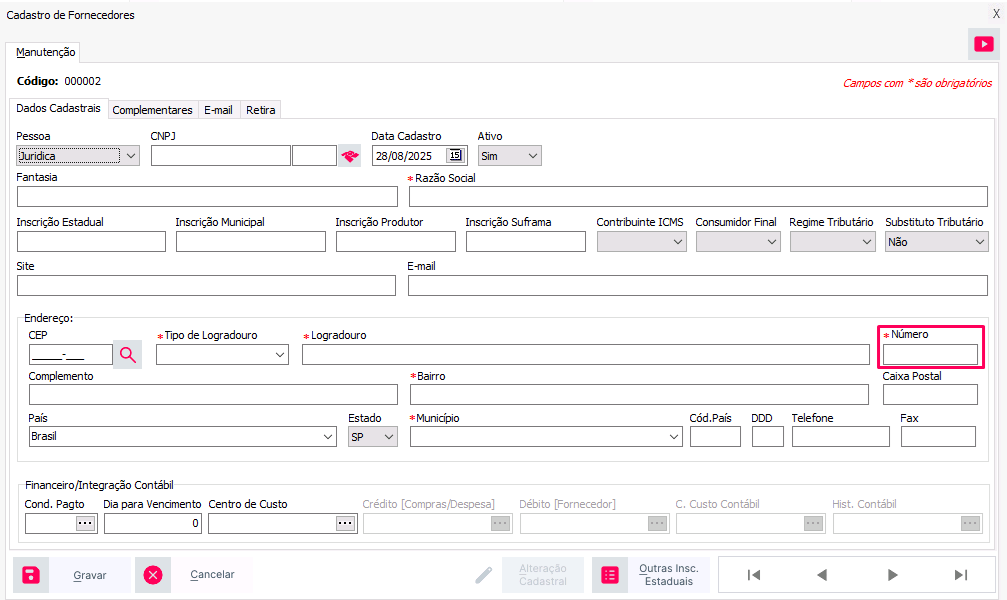Open the Ativo dropdown

tap(532, 156)
